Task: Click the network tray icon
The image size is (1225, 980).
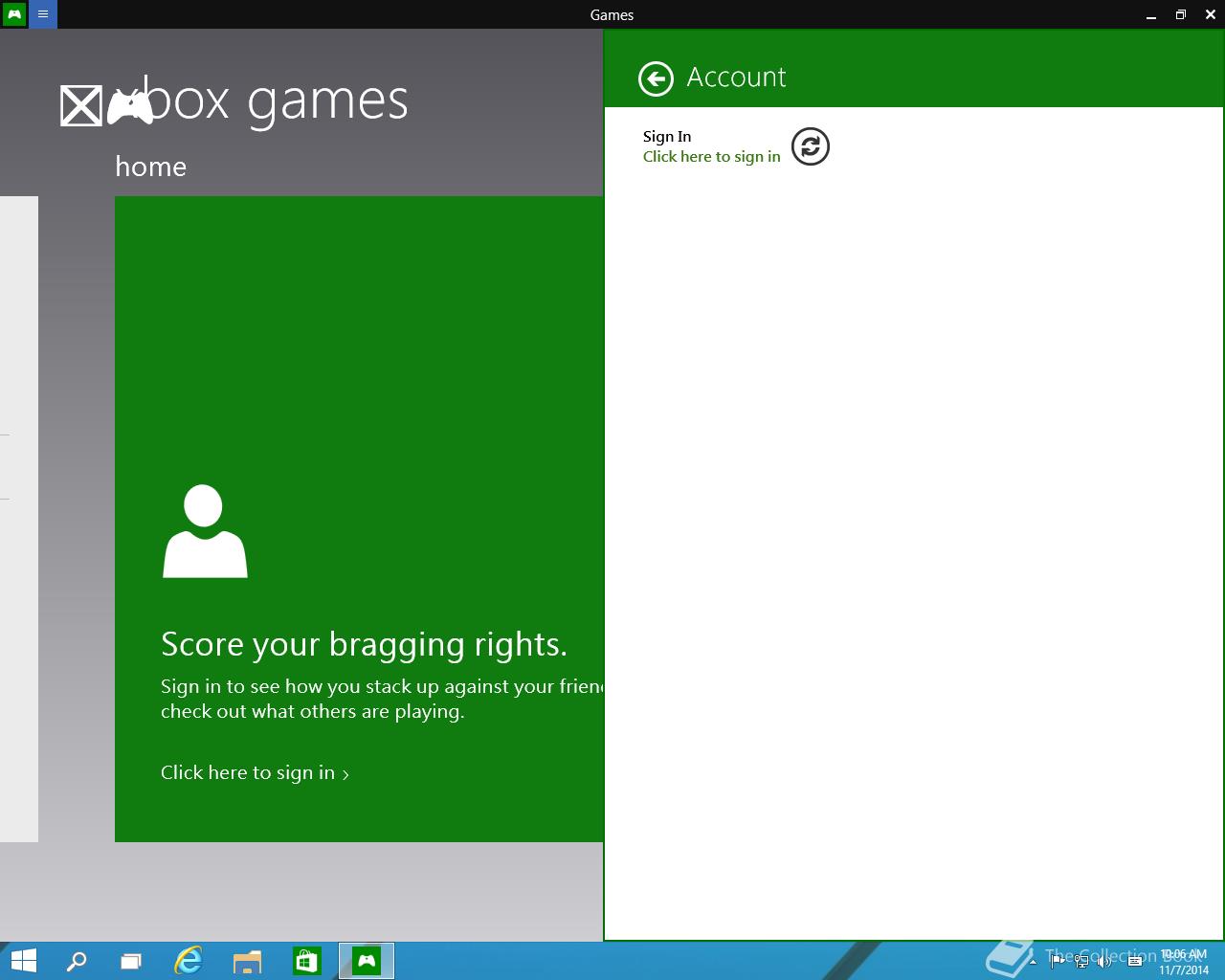Action: (x=1081, y=961)
